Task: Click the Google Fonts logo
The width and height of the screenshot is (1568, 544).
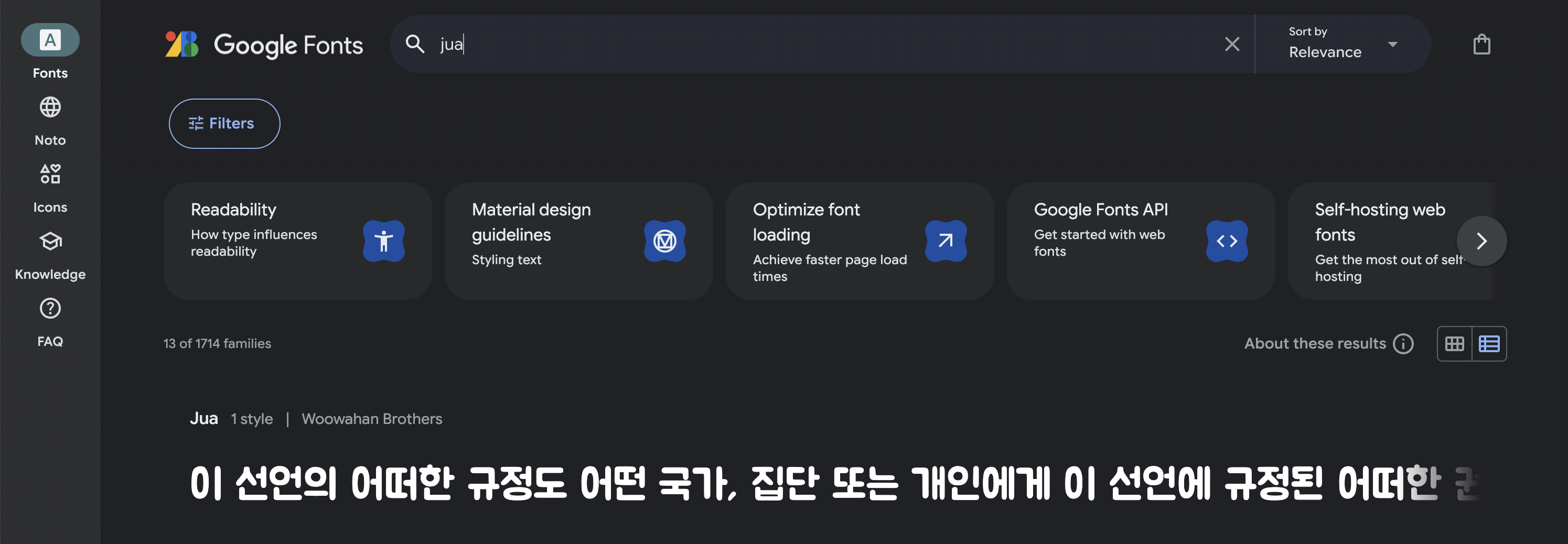Action: [x=264, y=45]
